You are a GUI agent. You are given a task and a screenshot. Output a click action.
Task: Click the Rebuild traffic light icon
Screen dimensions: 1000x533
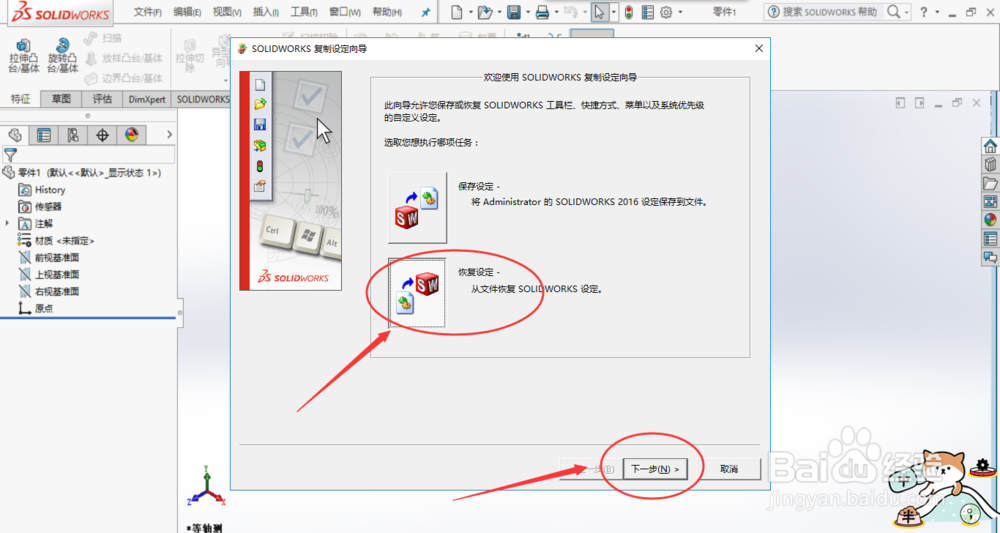click(x=629, y=12)
